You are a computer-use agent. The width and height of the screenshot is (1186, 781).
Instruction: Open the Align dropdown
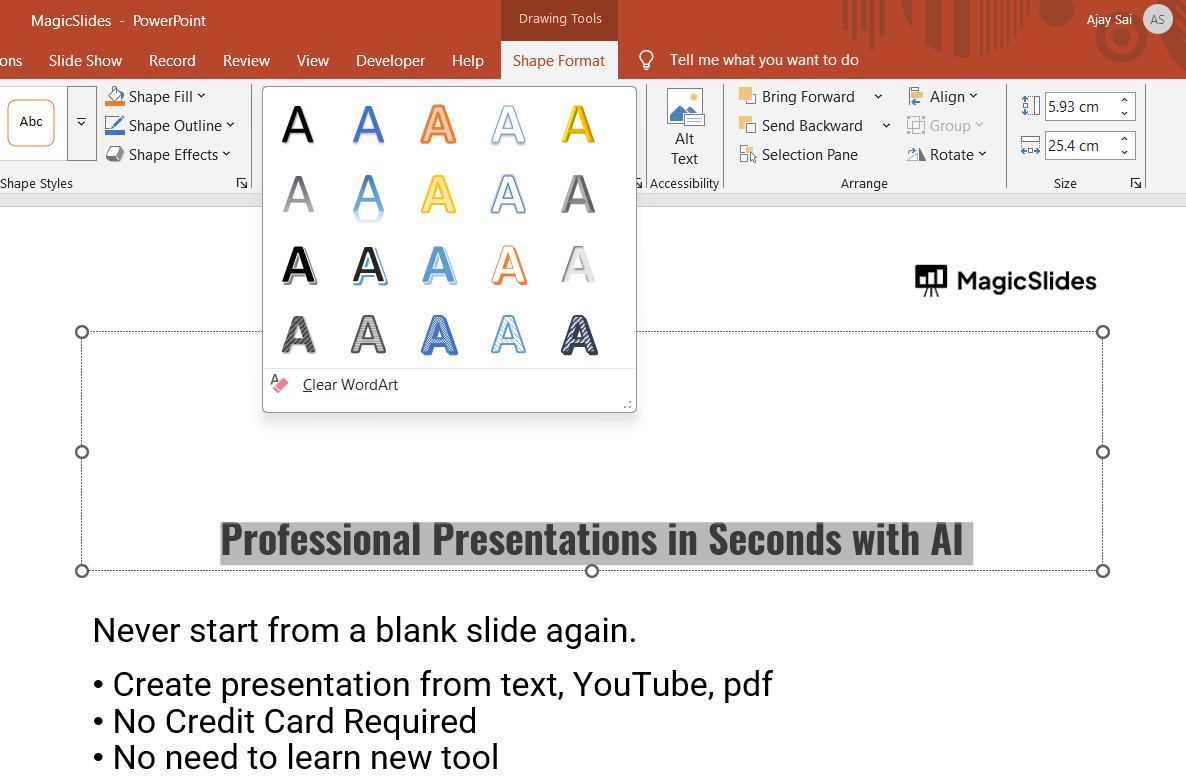[943, 97]
